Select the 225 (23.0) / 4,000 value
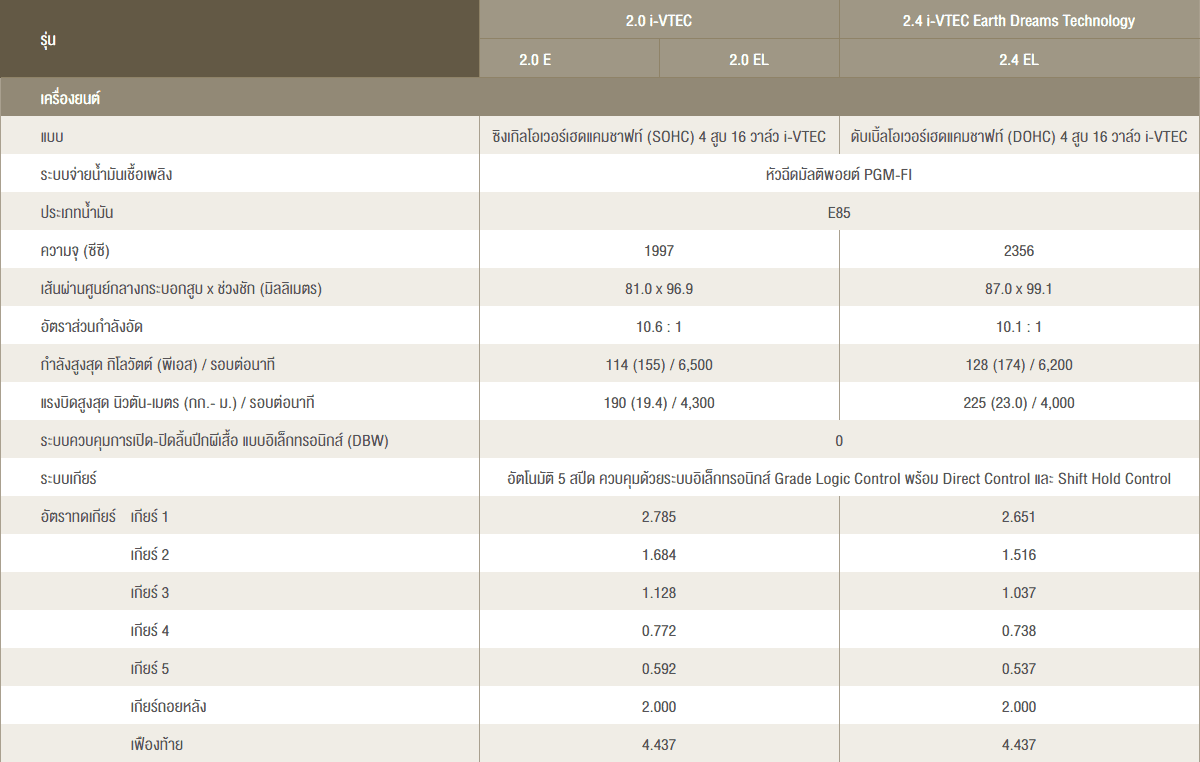 tap(1019, 403)
